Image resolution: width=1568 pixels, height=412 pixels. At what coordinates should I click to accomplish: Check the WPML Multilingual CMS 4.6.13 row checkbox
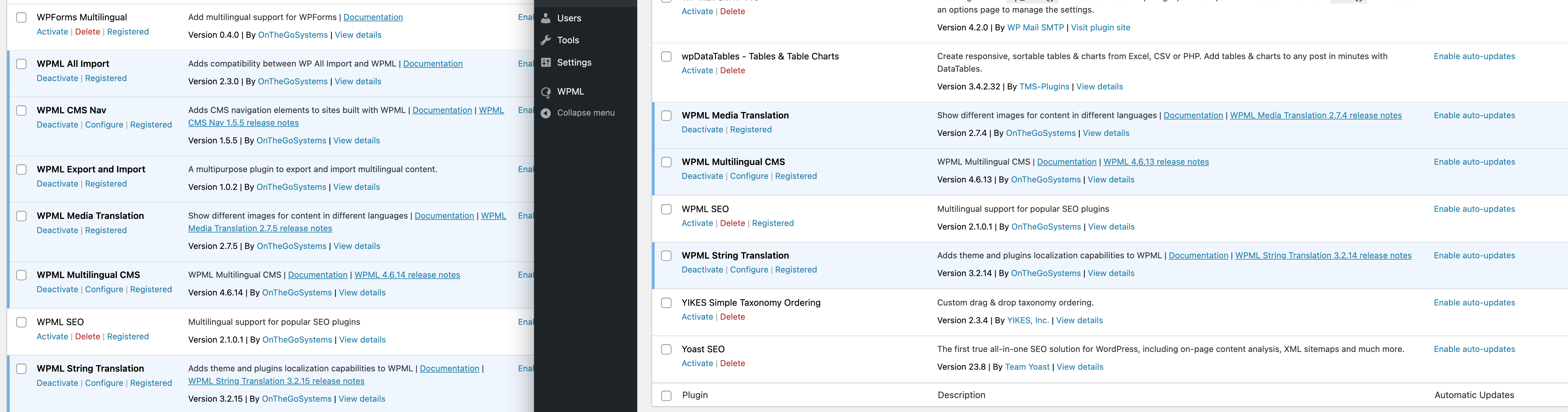point(667,162)
